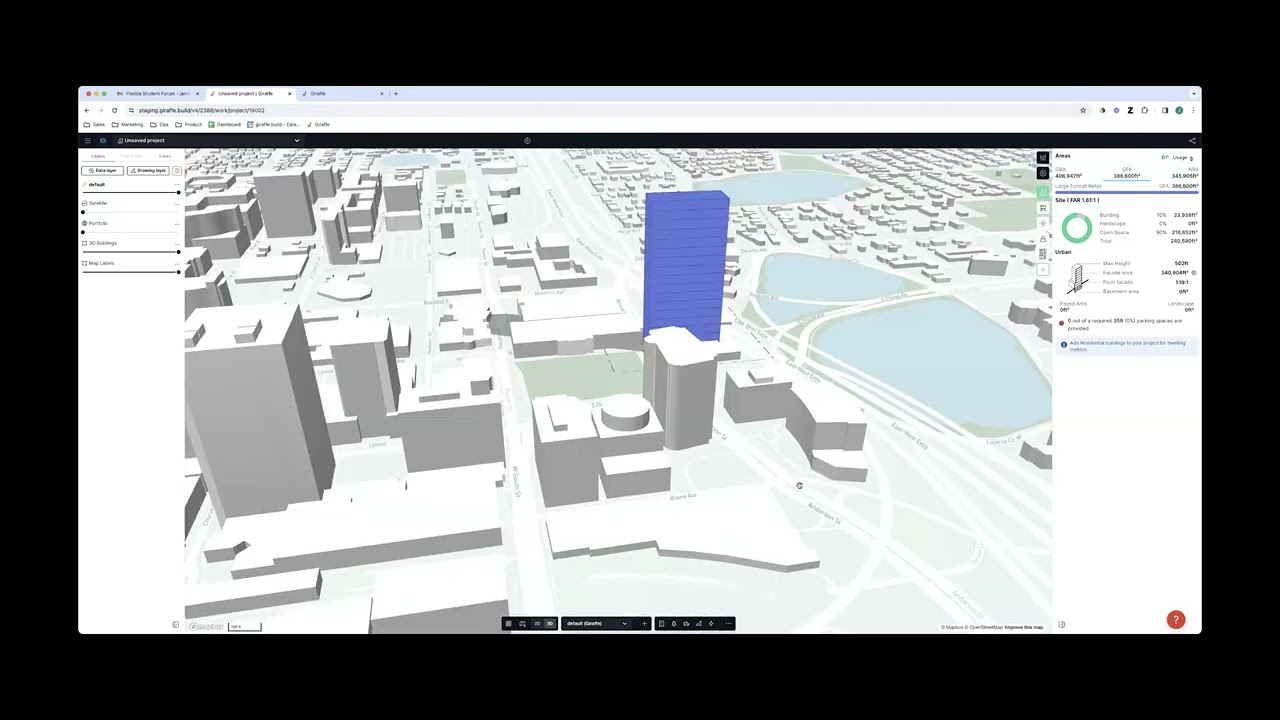Viewport: 1280px width, 720px height.
Task: Select the lightning bolt tool in bottom toolbar
Action: [711, 624]
